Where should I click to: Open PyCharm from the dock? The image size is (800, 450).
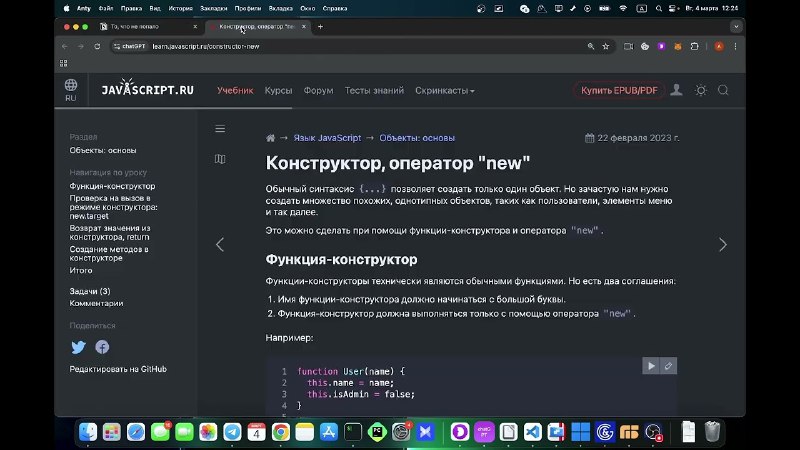(377, 432)
